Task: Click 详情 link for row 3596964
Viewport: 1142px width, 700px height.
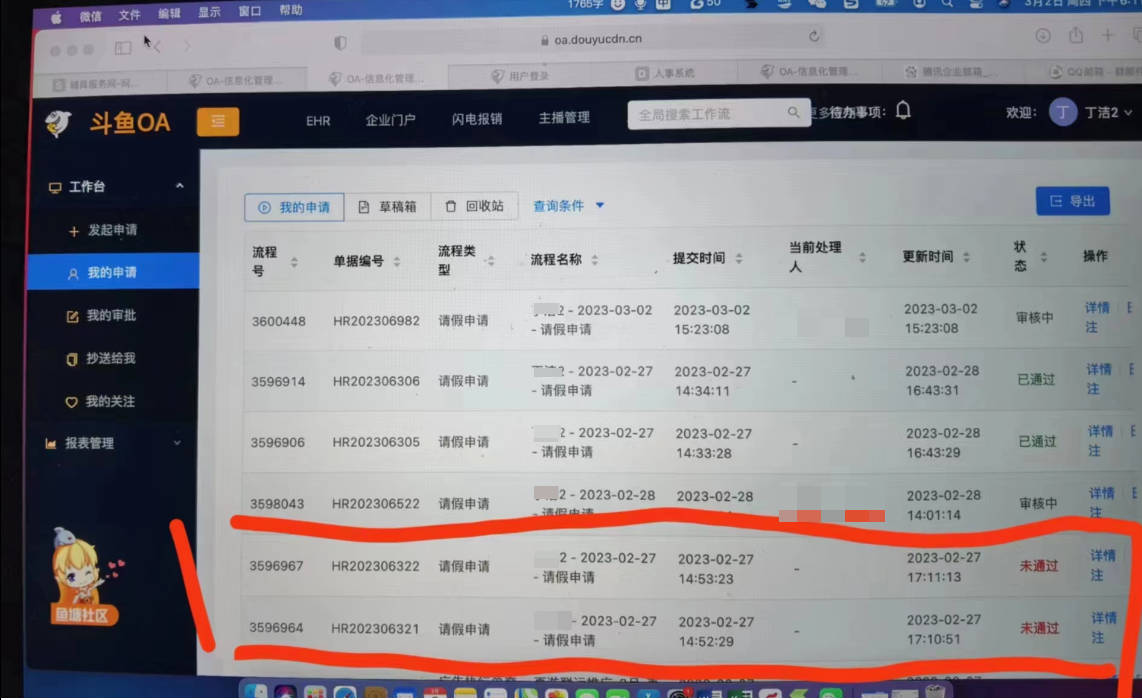Action: click(x=1104, y=618)
